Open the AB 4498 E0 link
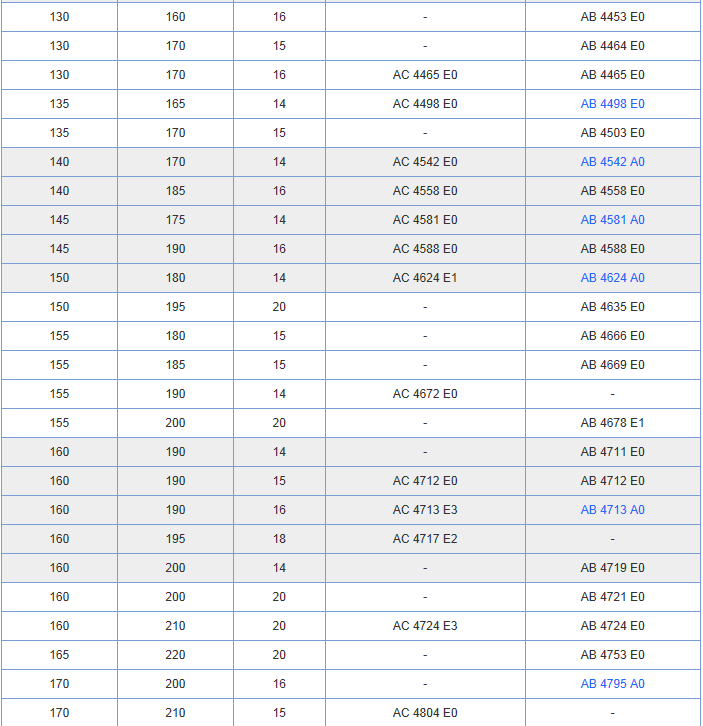The image size is (703, 726). 612,104
